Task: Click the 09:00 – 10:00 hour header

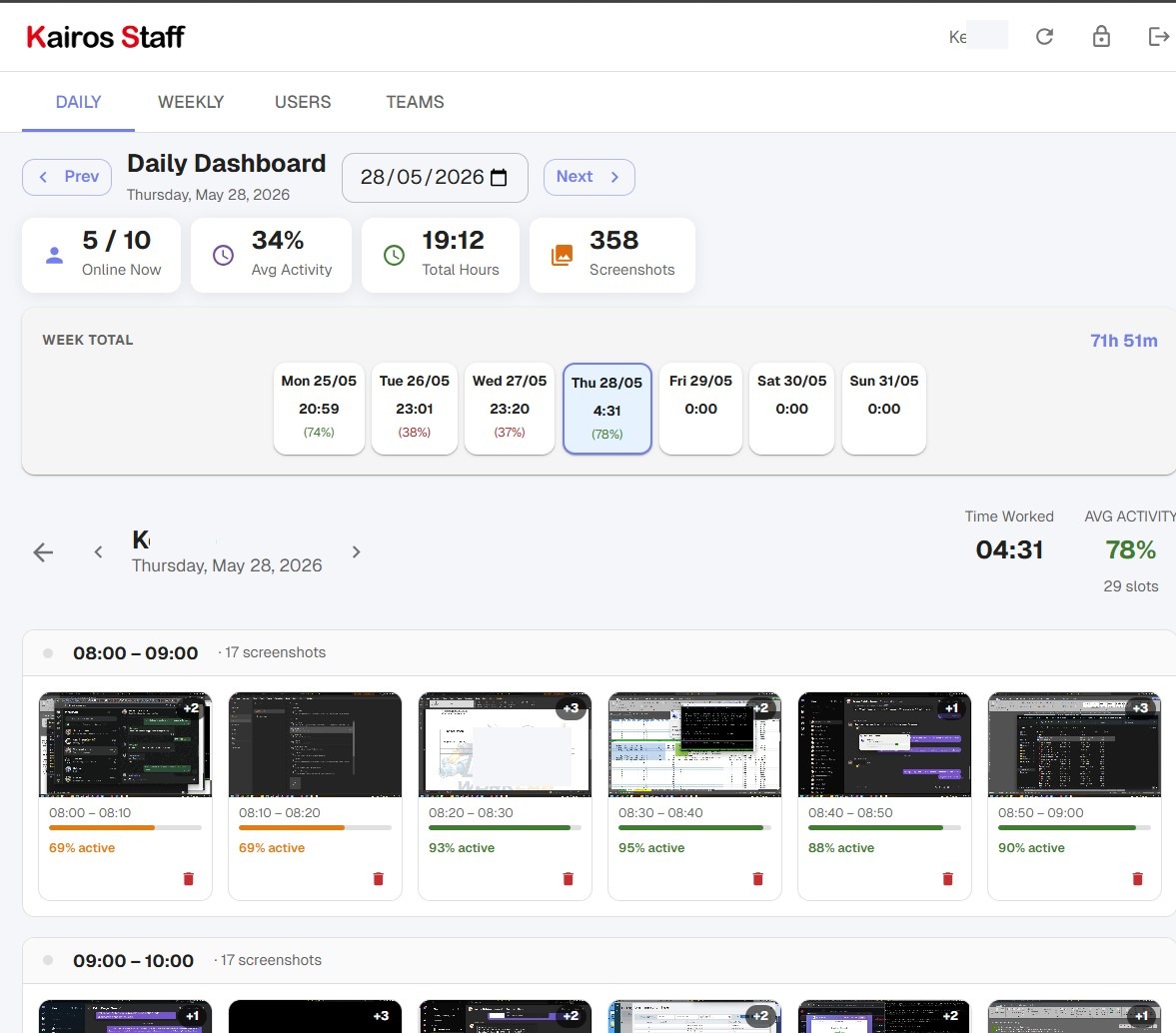Action: point(599,960)
